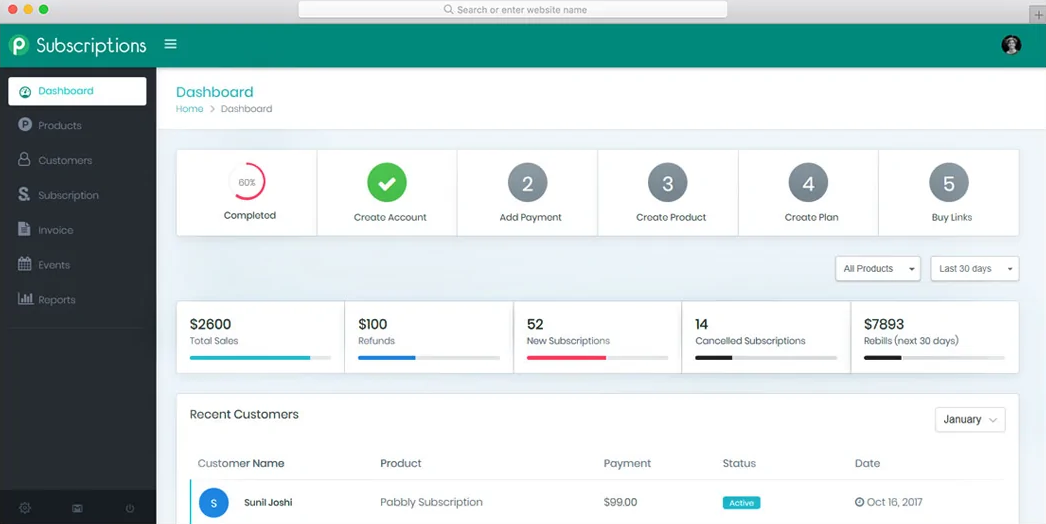Click the $100 Refunds value
The image size is (1046, 524).
tap(372, 324)
